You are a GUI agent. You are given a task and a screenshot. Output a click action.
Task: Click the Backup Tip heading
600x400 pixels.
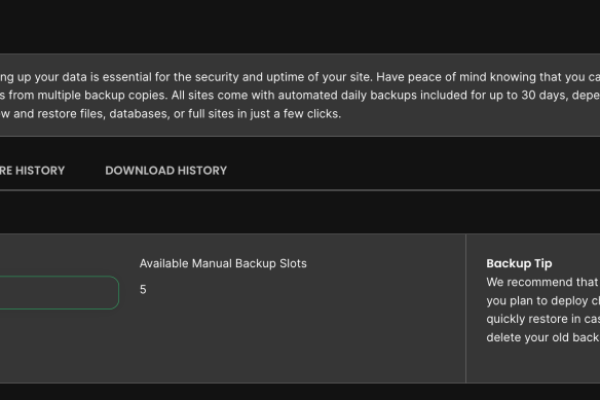(519, 264)
